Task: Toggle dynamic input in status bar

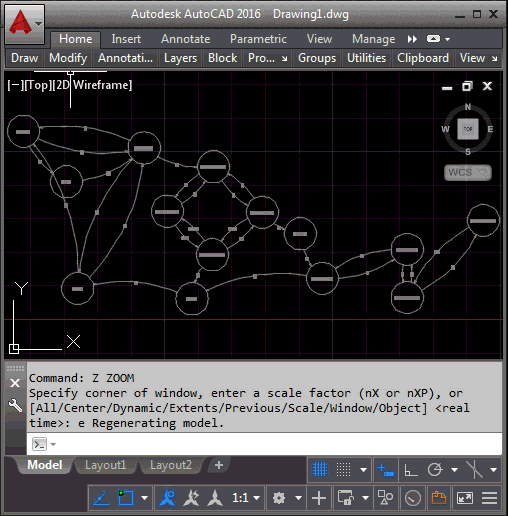Action: (386, 470)
